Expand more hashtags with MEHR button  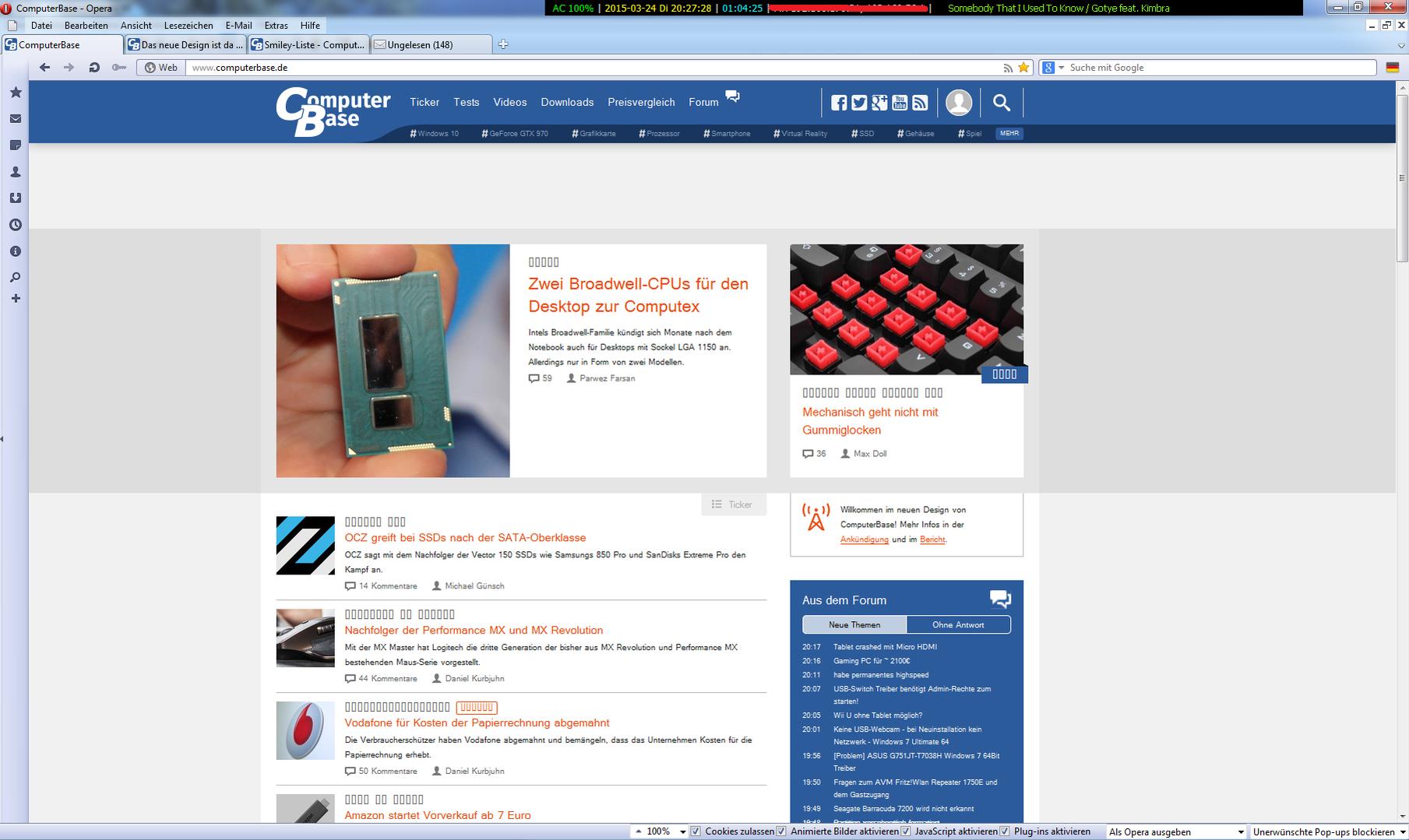[x=1009, y=133]
